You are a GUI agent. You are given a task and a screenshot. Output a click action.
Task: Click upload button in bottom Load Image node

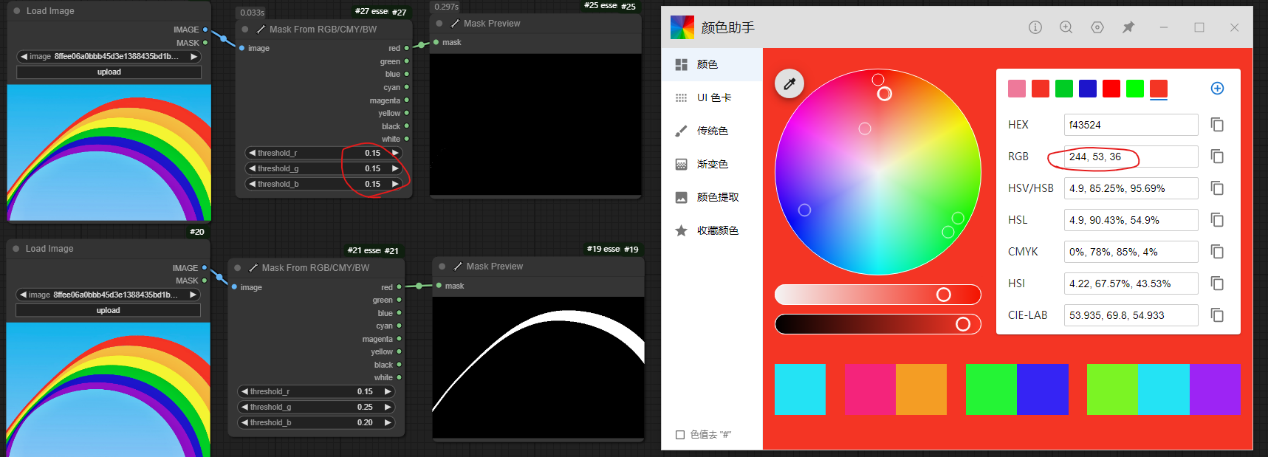[109, 310]
